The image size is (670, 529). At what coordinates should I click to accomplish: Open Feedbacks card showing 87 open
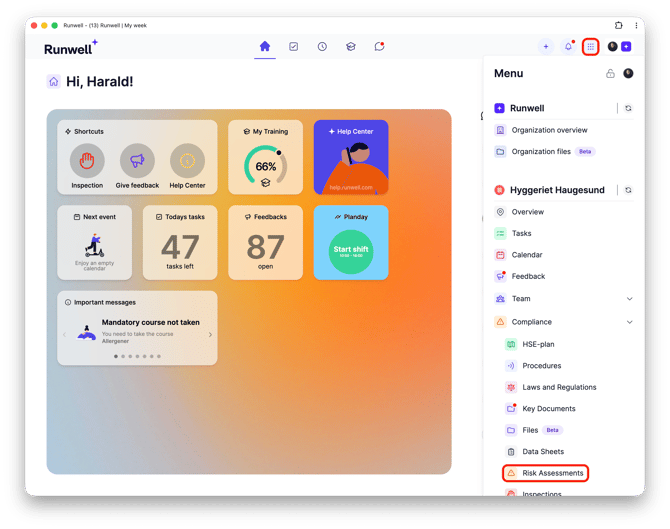tap(265, 243)
